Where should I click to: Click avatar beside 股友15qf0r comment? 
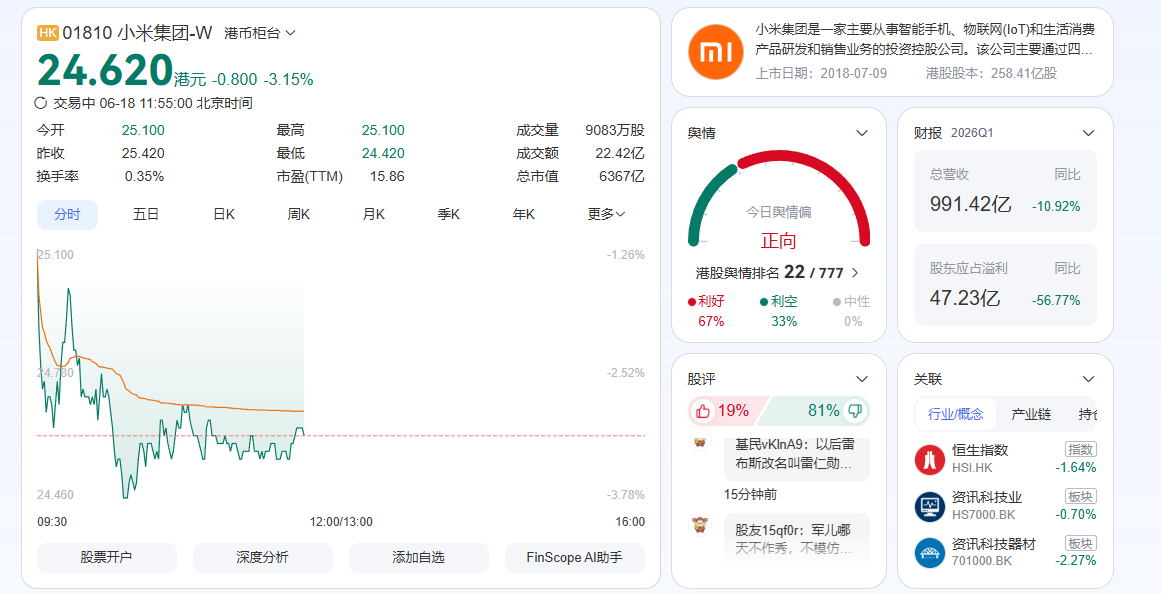[x=700, y=526]
